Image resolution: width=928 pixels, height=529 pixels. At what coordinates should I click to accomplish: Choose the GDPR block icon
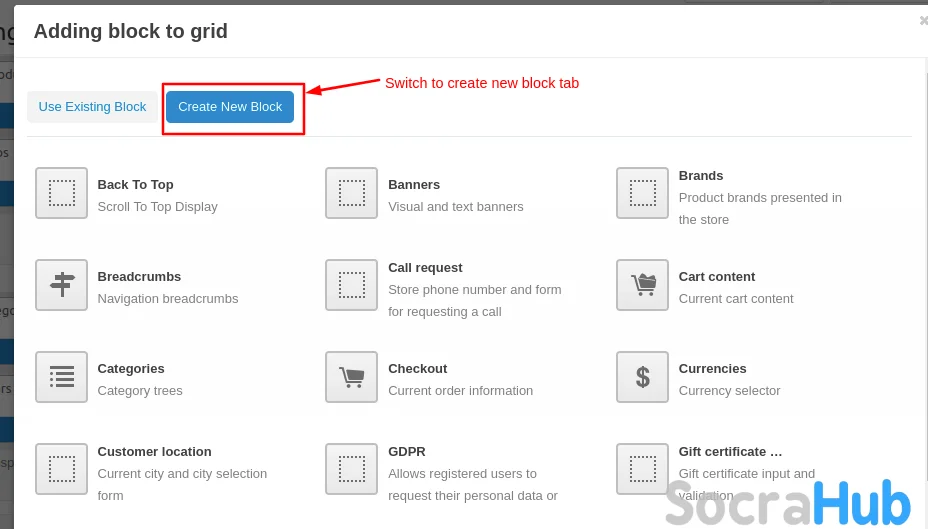click(x=351, y=469)
